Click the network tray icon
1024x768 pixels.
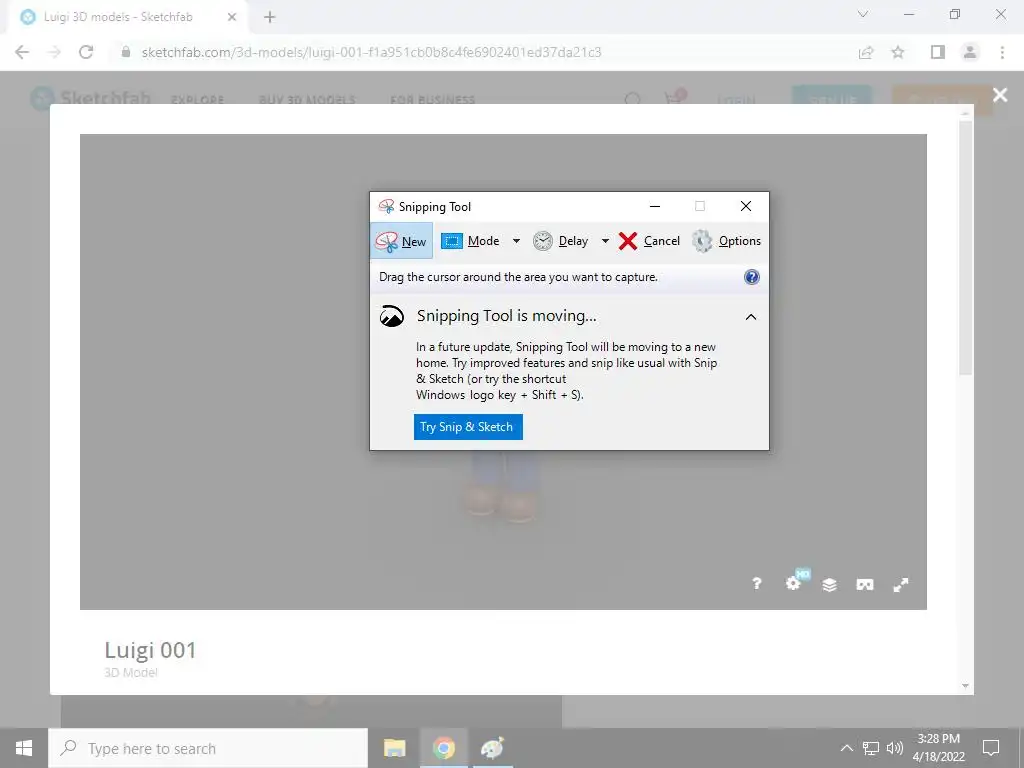point(871,748)
